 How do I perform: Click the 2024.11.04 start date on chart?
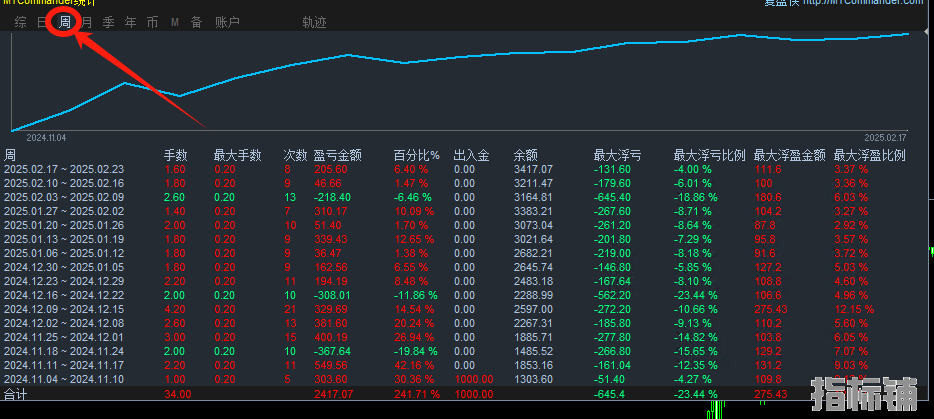click(x=46, y=137)
